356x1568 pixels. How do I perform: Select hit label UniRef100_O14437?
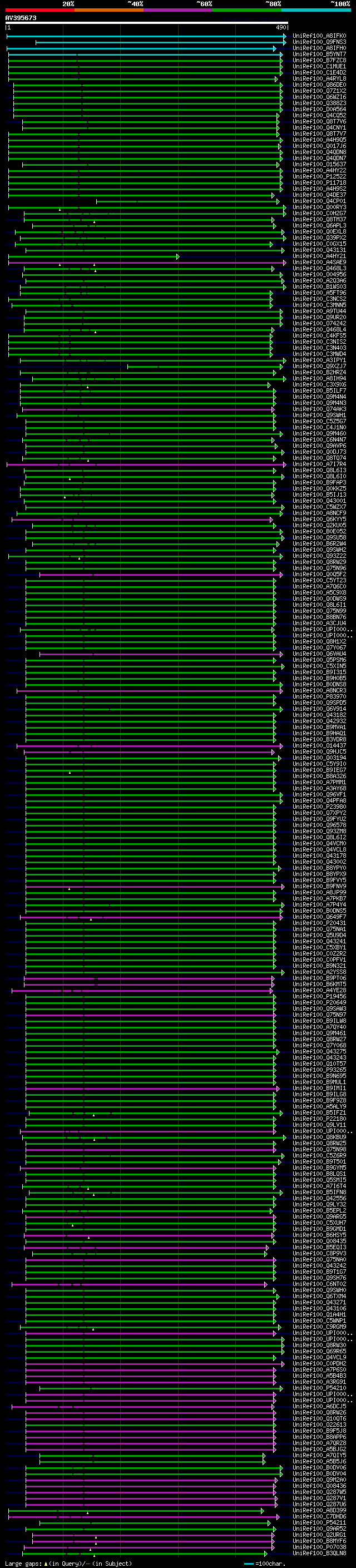[319, 746]
